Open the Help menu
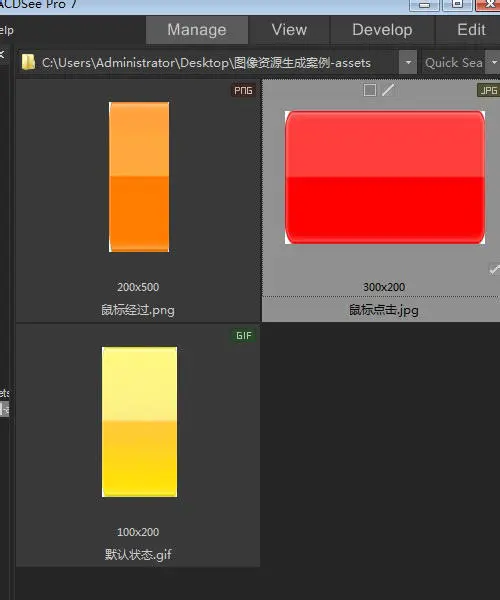500x600 pixels. click(x=7, y=30)
